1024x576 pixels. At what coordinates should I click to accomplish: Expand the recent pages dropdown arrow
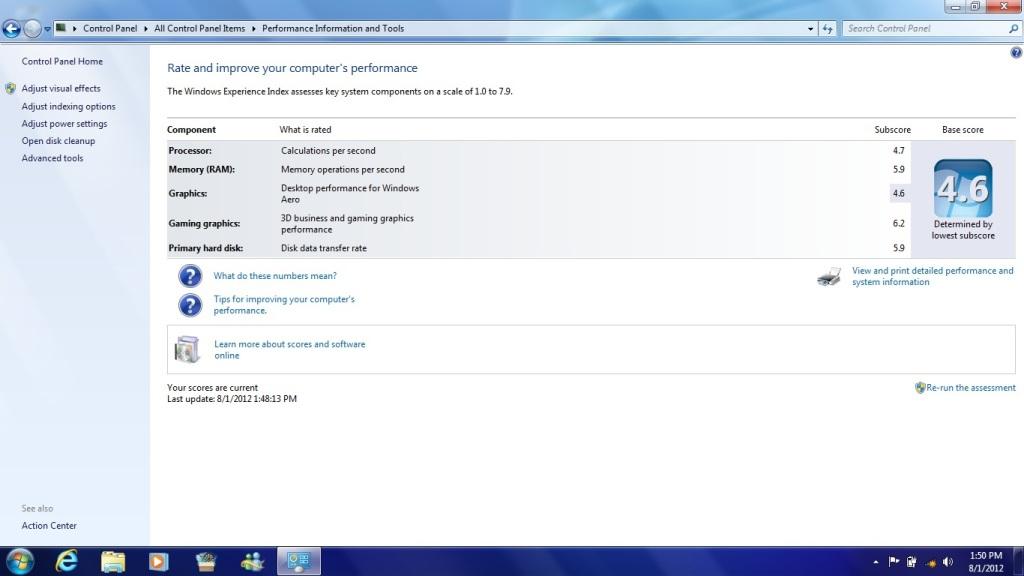pyautogui.click(x=47, y=29)
